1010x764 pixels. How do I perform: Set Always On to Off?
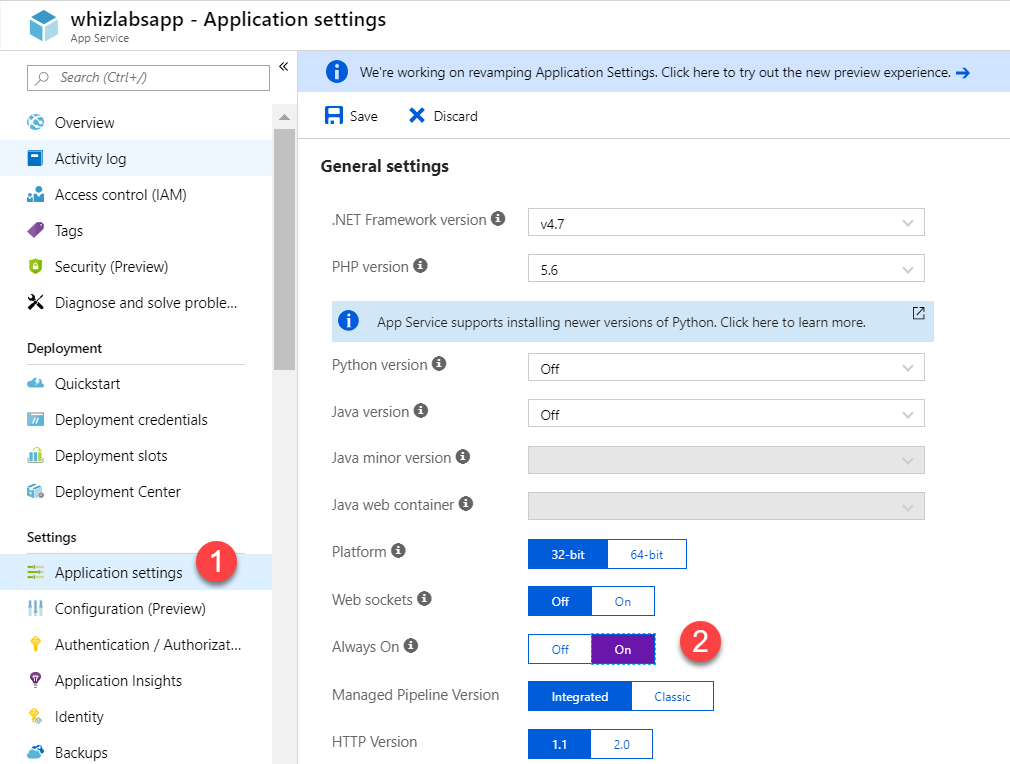pos(560,649)
